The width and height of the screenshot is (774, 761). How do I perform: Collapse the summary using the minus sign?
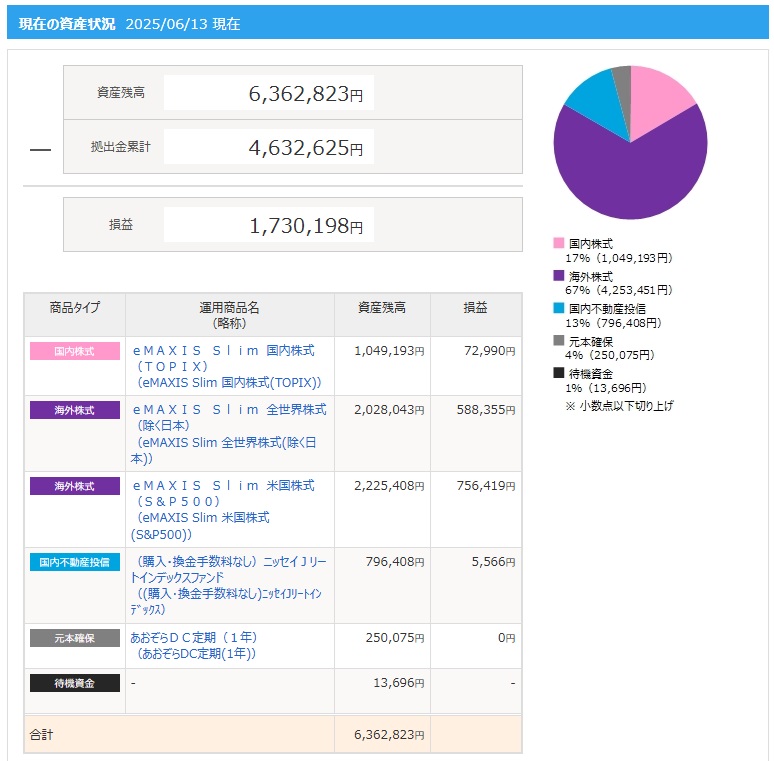tap(40, 149)
